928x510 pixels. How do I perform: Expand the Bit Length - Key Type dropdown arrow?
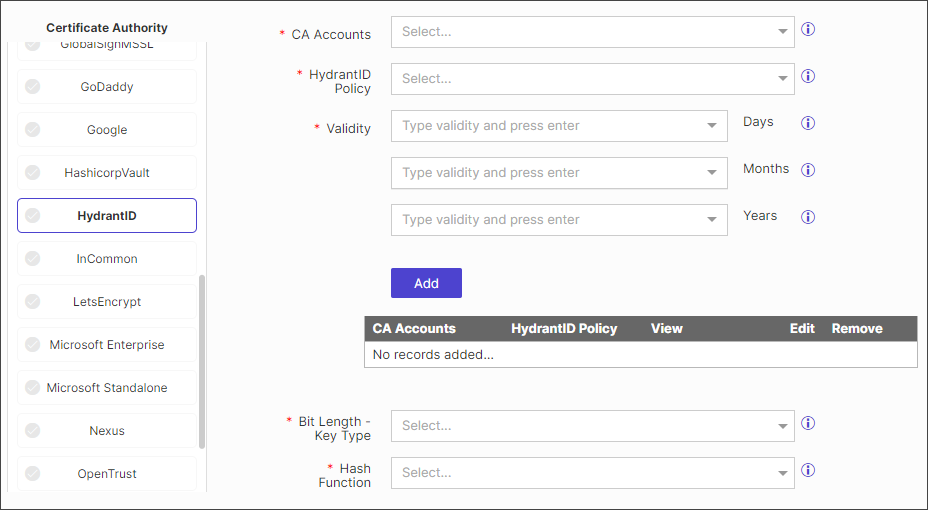coord(782,426)
